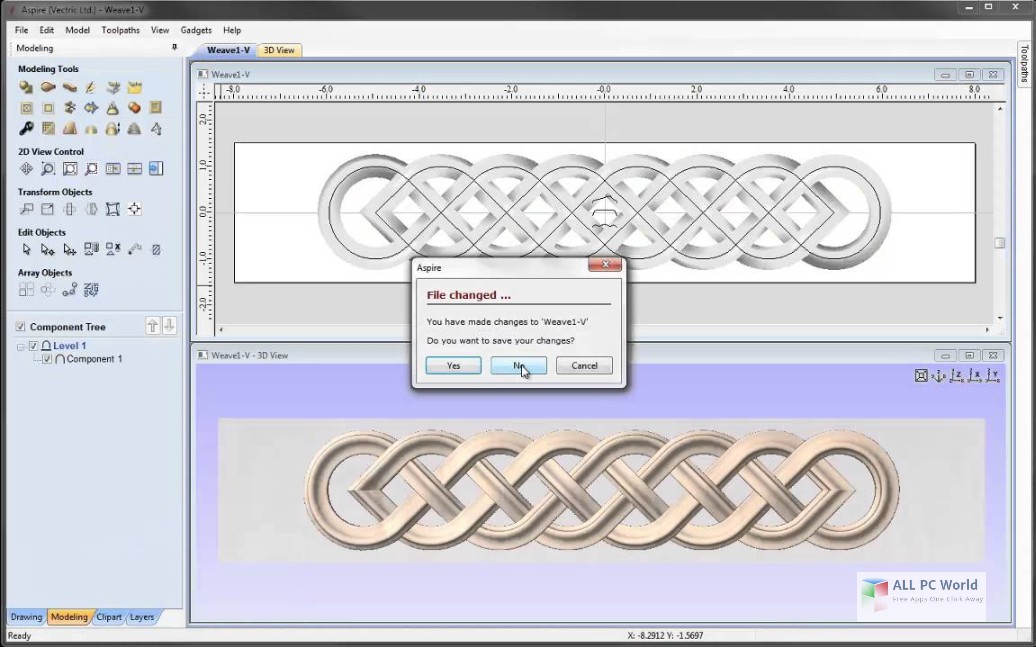
Task: Click the Align Objects crosshair icon
Action: coord(135,209)
